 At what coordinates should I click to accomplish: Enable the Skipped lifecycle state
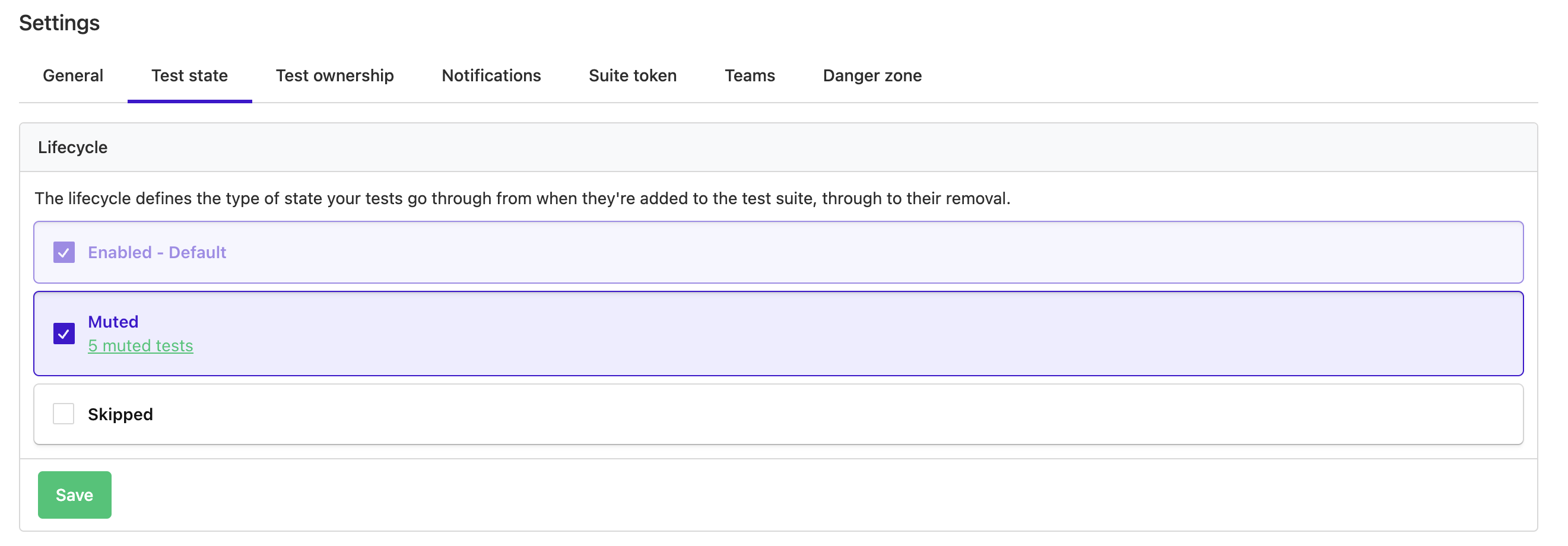(x=63, y=414)
